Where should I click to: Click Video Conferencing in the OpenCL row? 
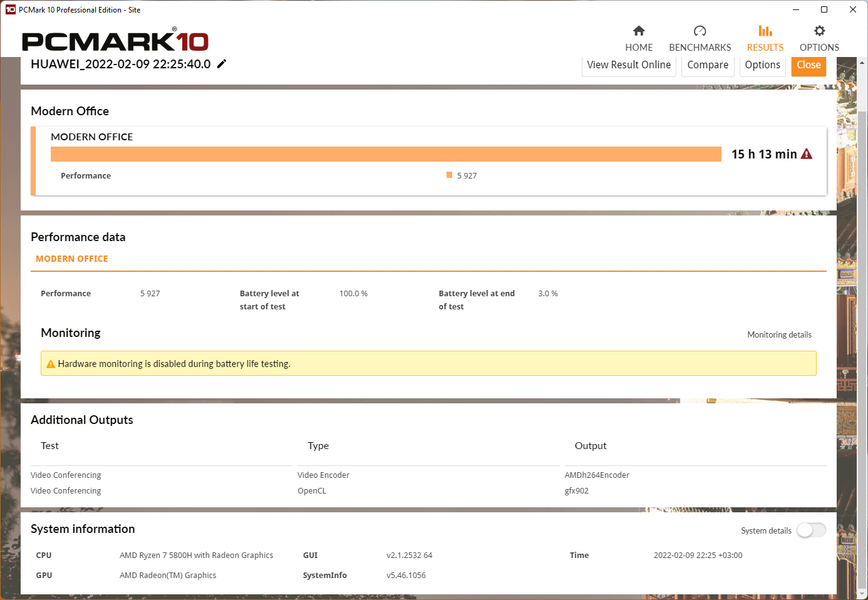click(x=66, y=490)
